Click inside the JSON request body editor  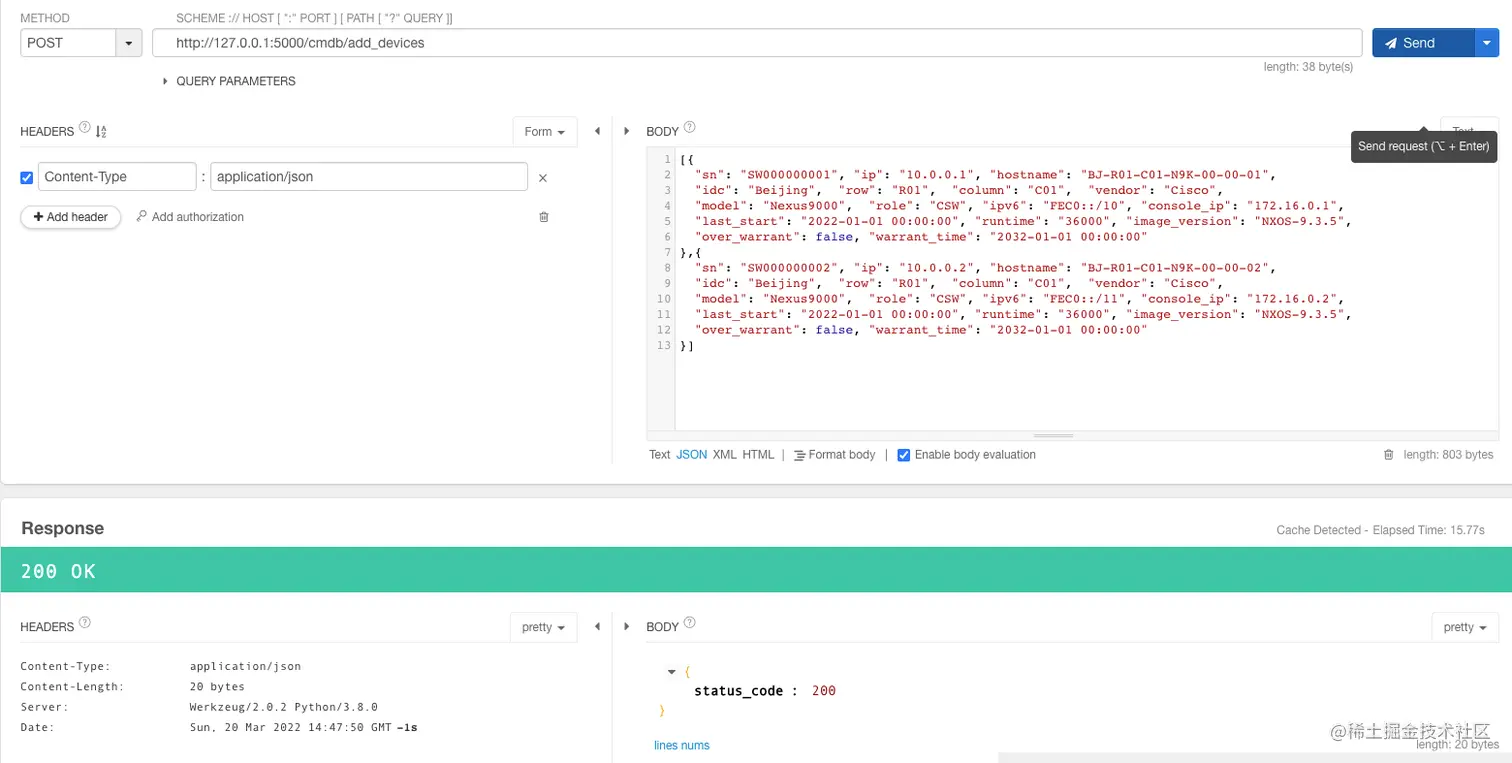pyautogui.click(x=1087, y=290)
